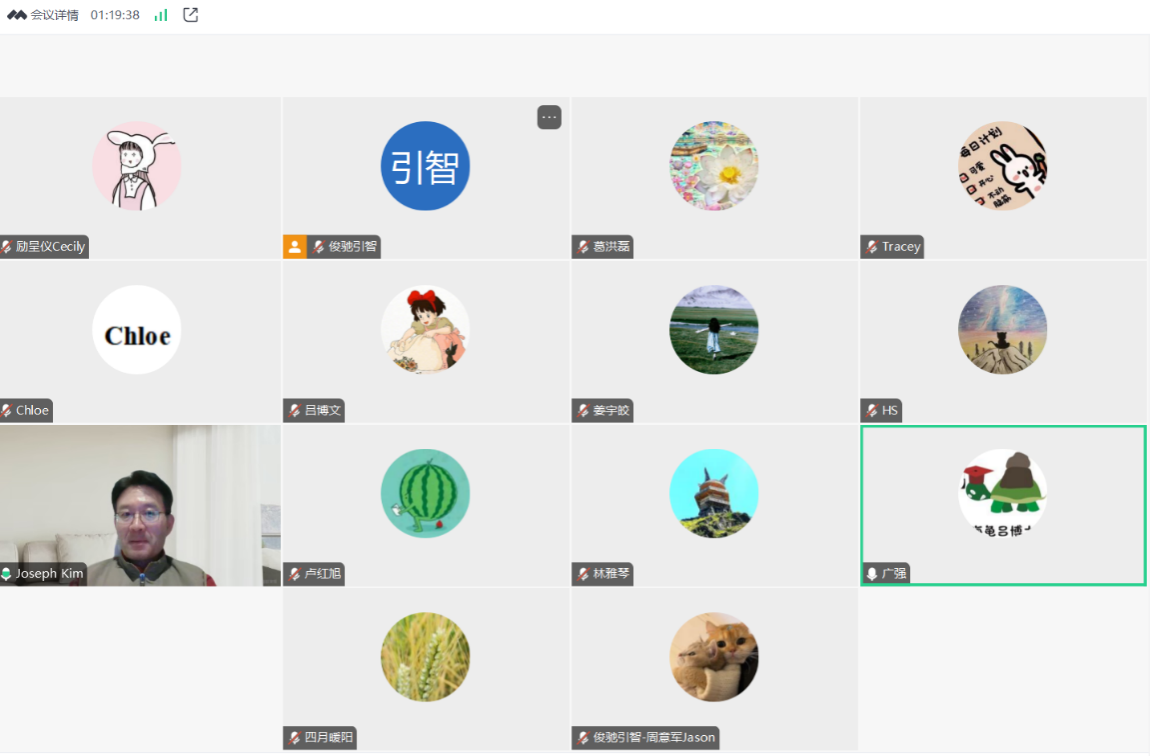Click the 励呈仪Cecily name label
The height and width of the screenshot is (756, 1152).
click(50, 247)
